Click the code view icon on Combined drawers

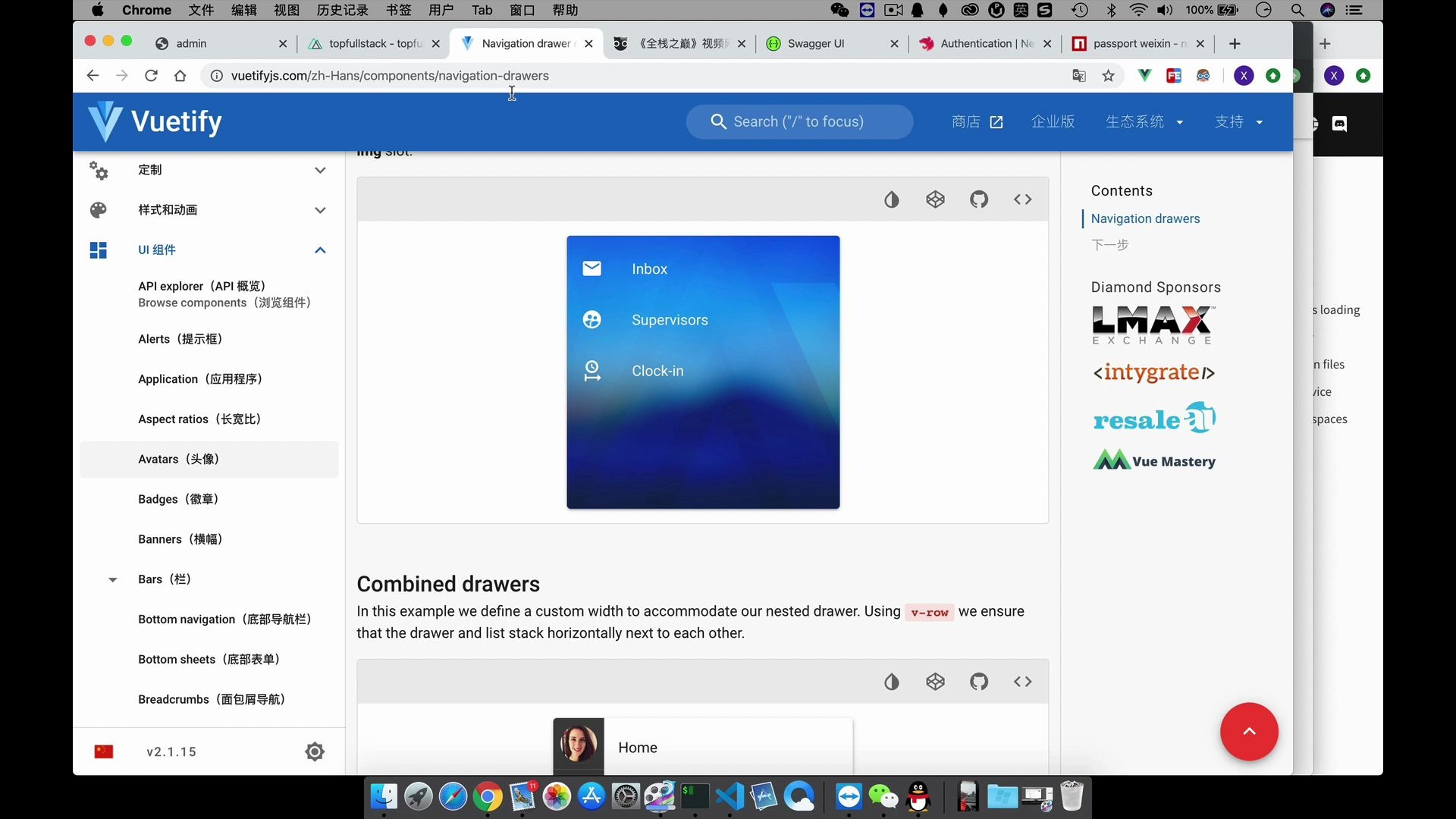click(1023, 681)
